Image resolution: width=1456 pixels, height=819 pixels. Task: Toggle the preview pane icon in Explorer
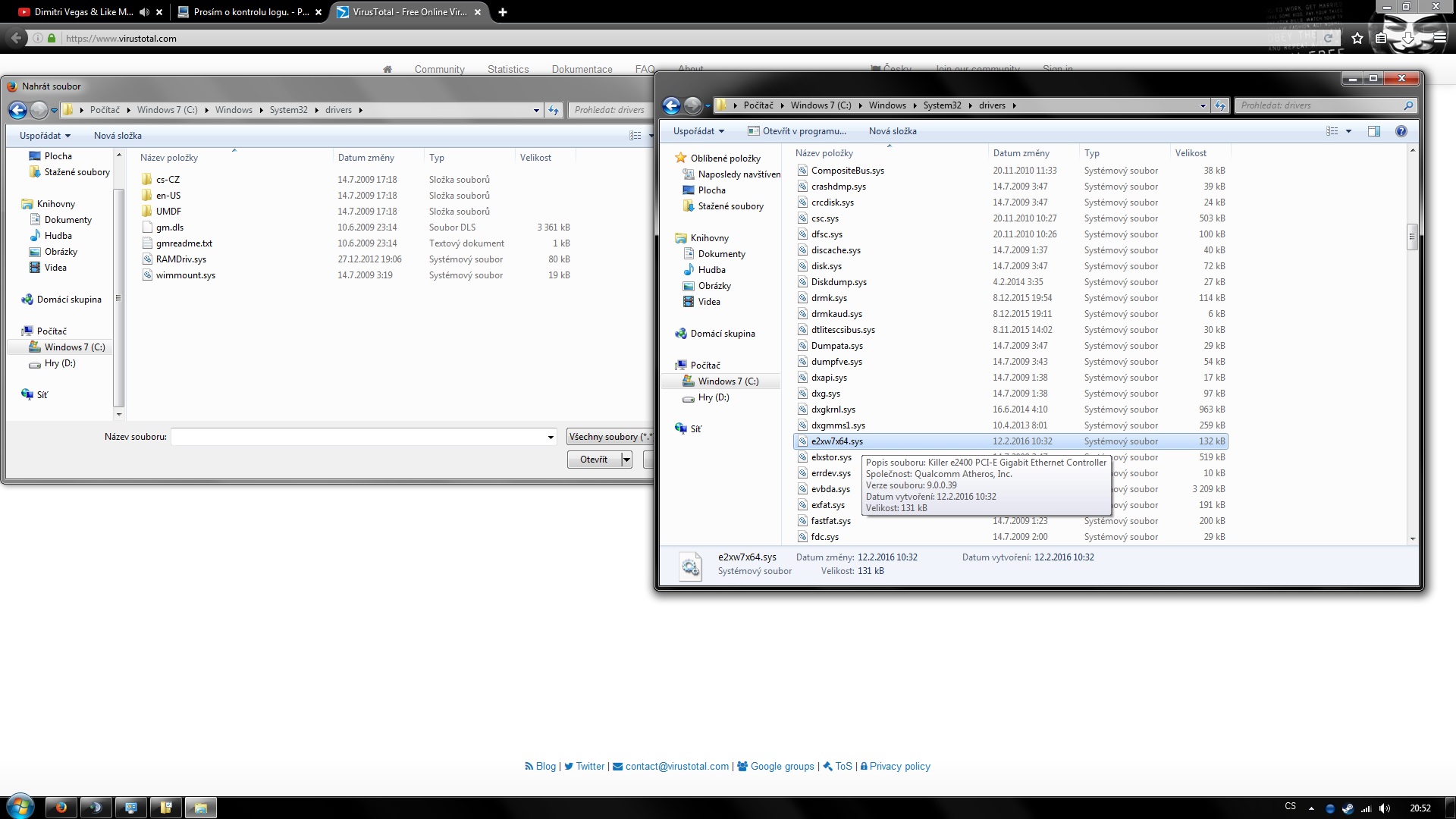pos(1373,131)
